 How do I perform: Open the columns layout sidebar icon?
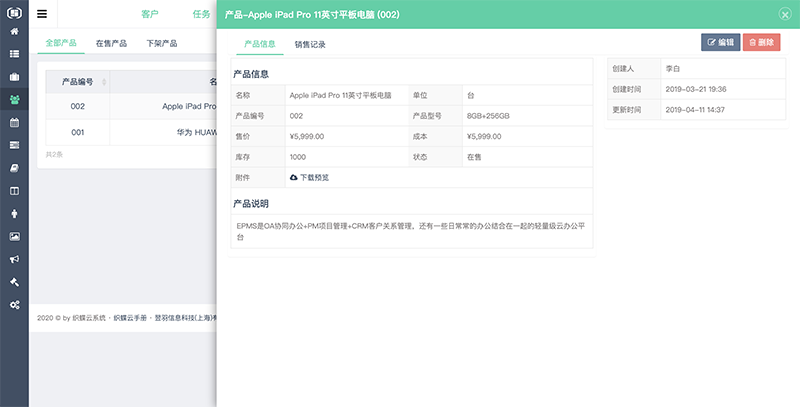point(14,191)
